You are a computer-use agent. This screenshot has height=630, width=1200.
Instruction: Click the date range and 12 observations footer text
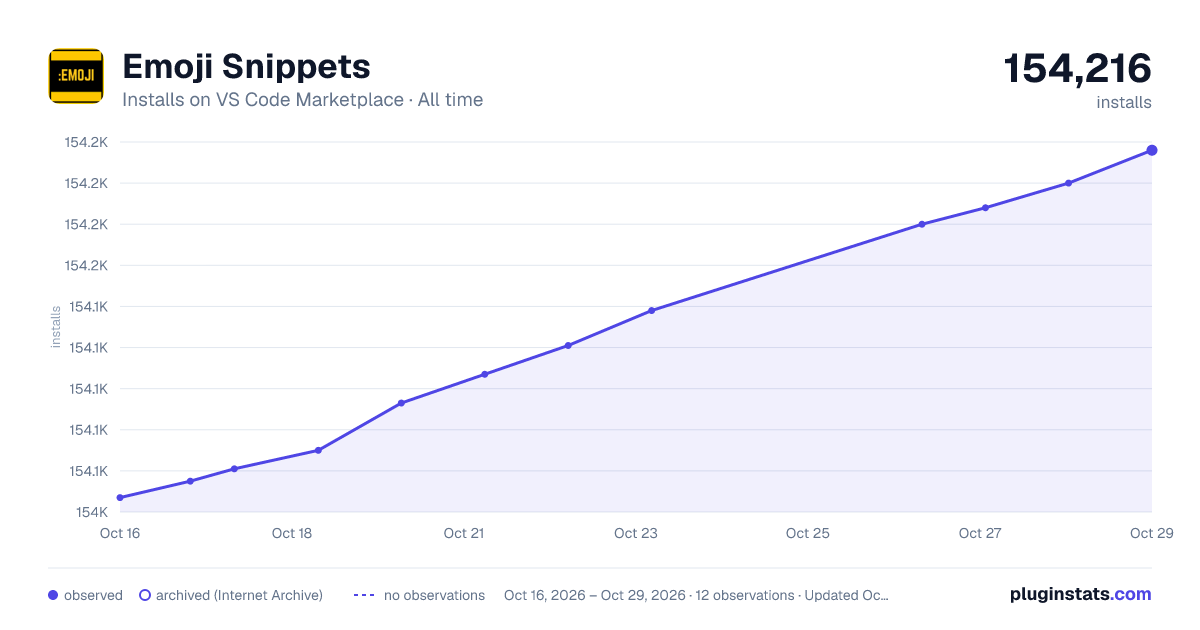[696, 595]
